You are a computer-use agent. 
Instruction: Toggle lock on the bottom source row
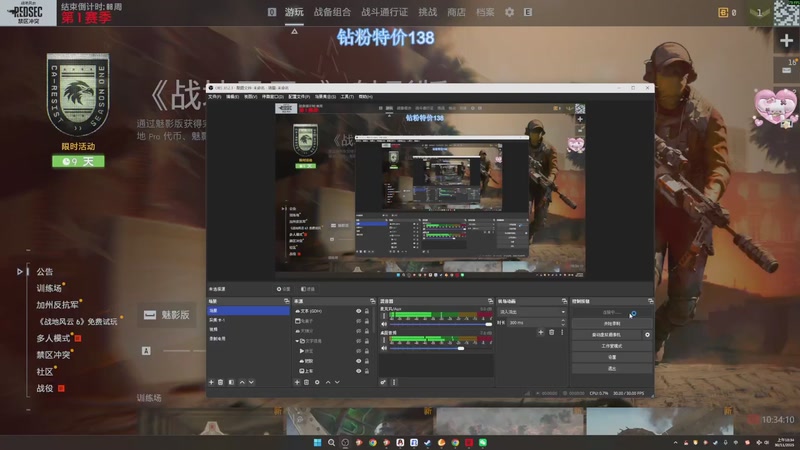pos(366,371)
